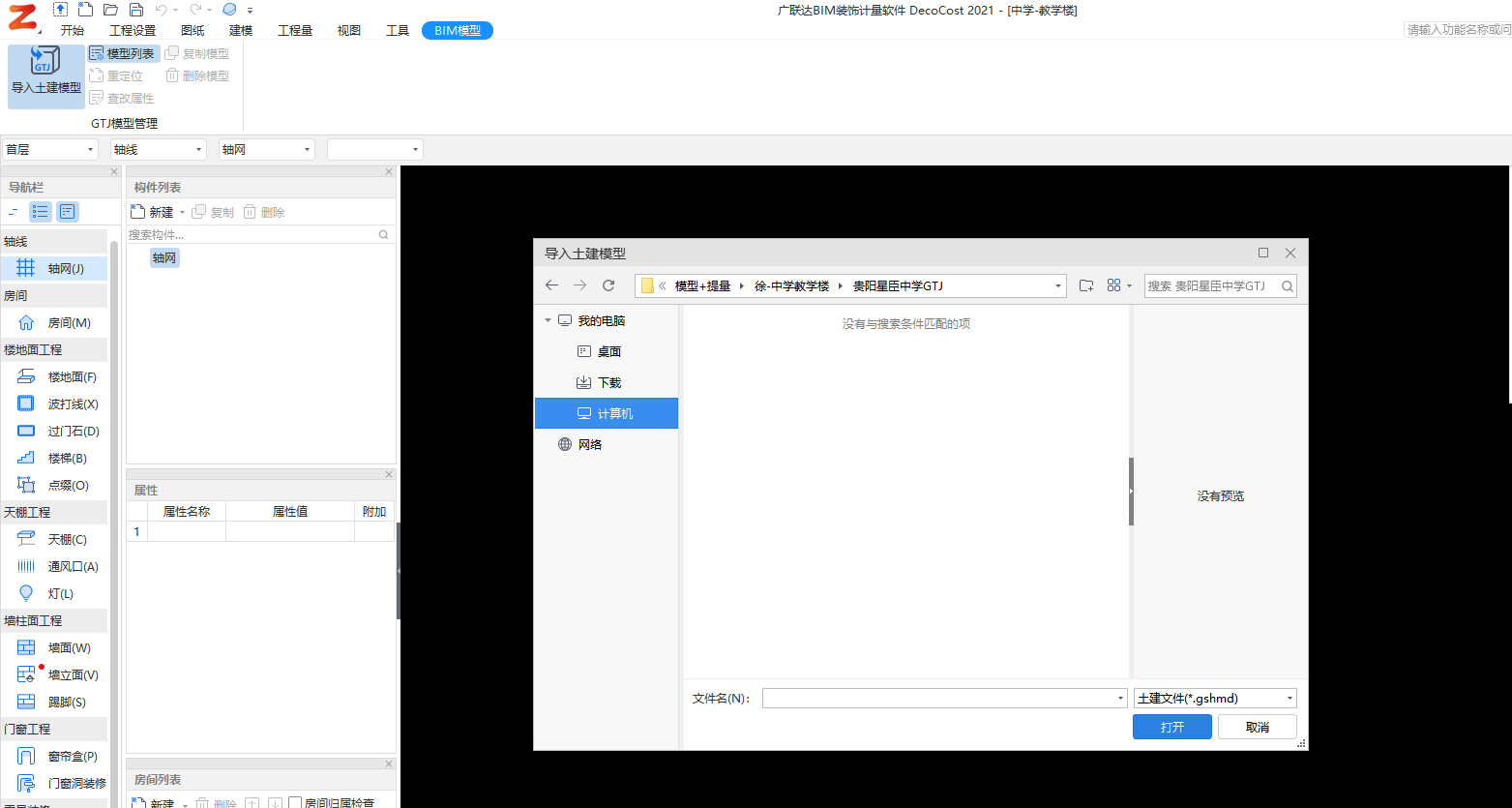Open the 开始 ribbon tab
The height and width of the screenshot is (808, 1512).
(x=72, y=31)
